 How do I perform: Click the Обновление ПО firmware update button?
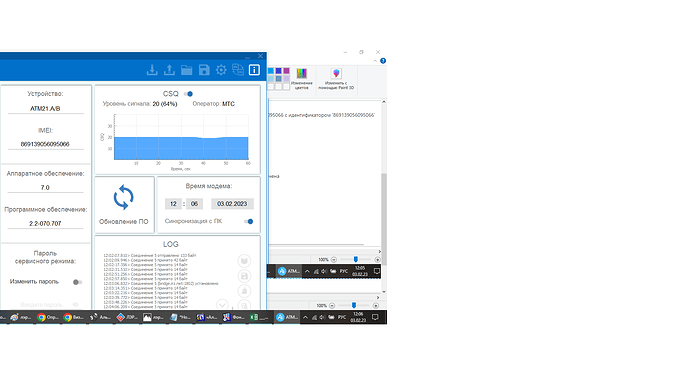click(x=124, y=205)
